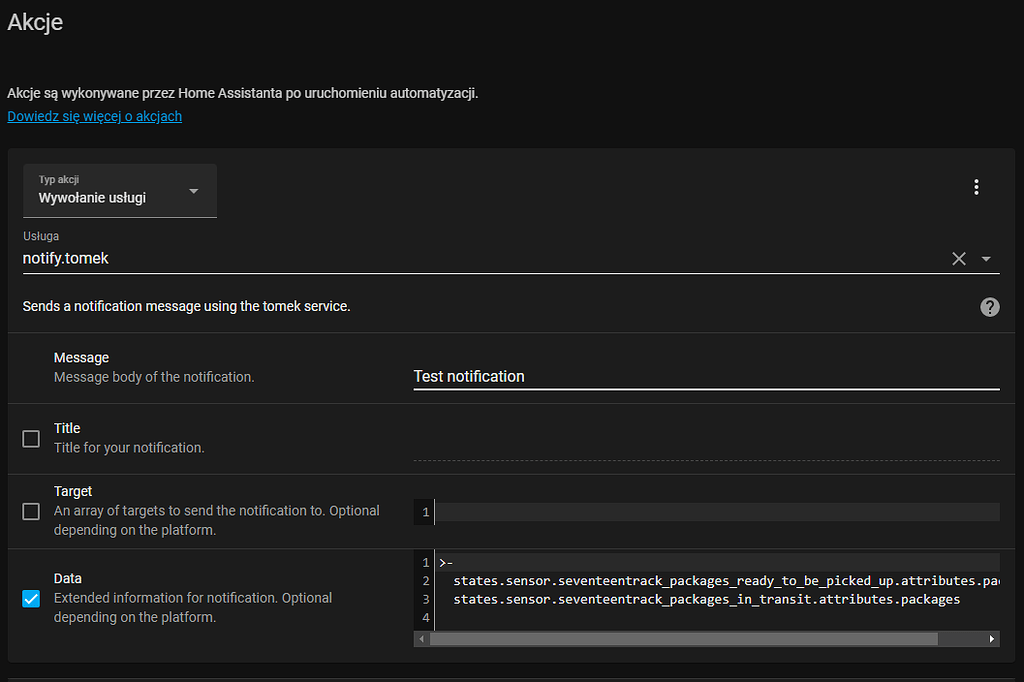Image resolution: width=1024 pixels, height=682 pixels.
Task: Click the Message label
Action: (82, 358)
